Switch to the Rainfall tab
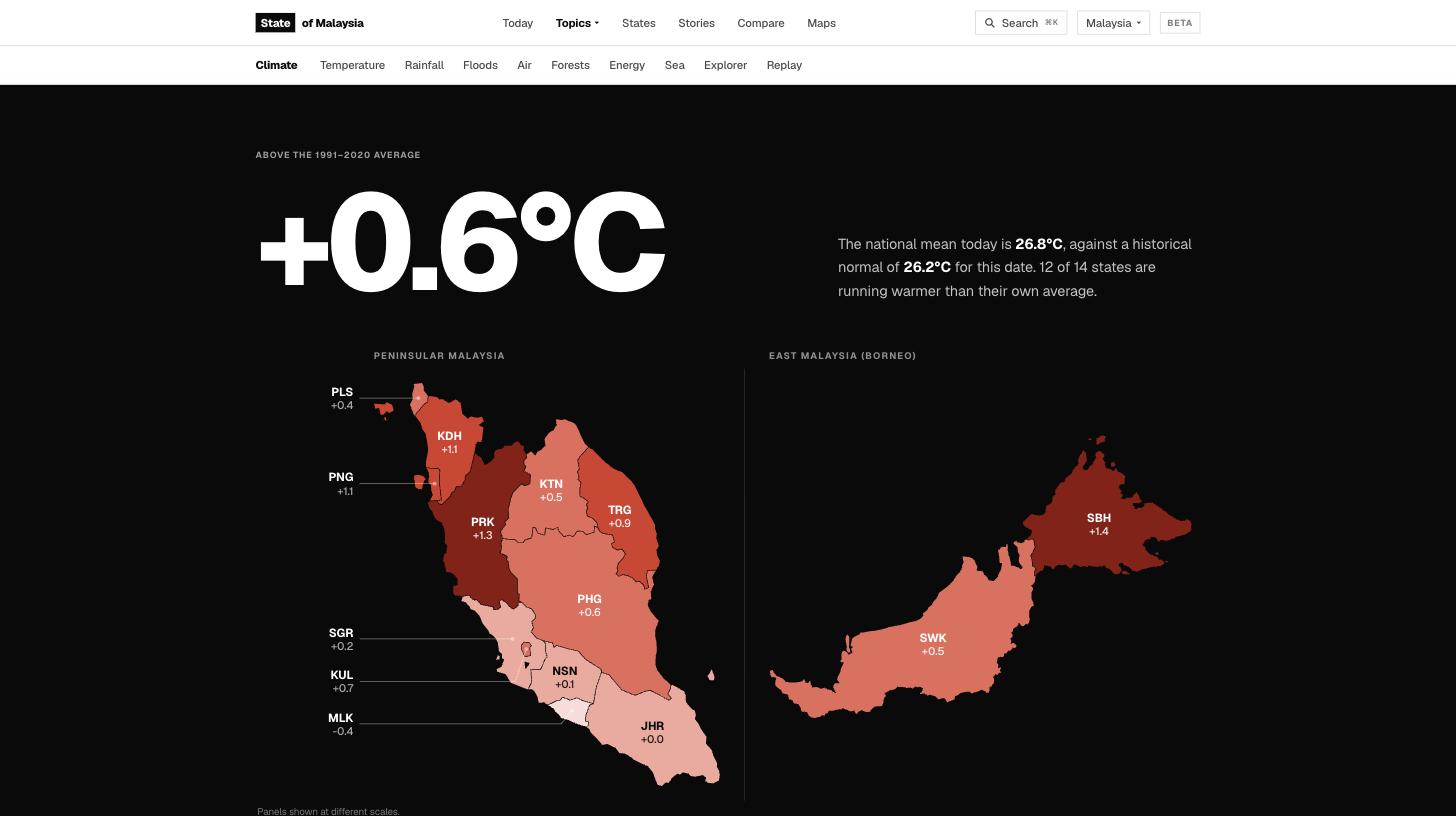 tap(424, 65)
